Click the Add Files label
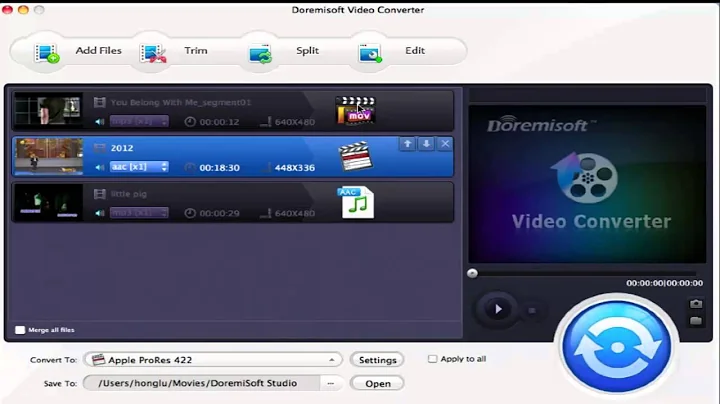 98,50
